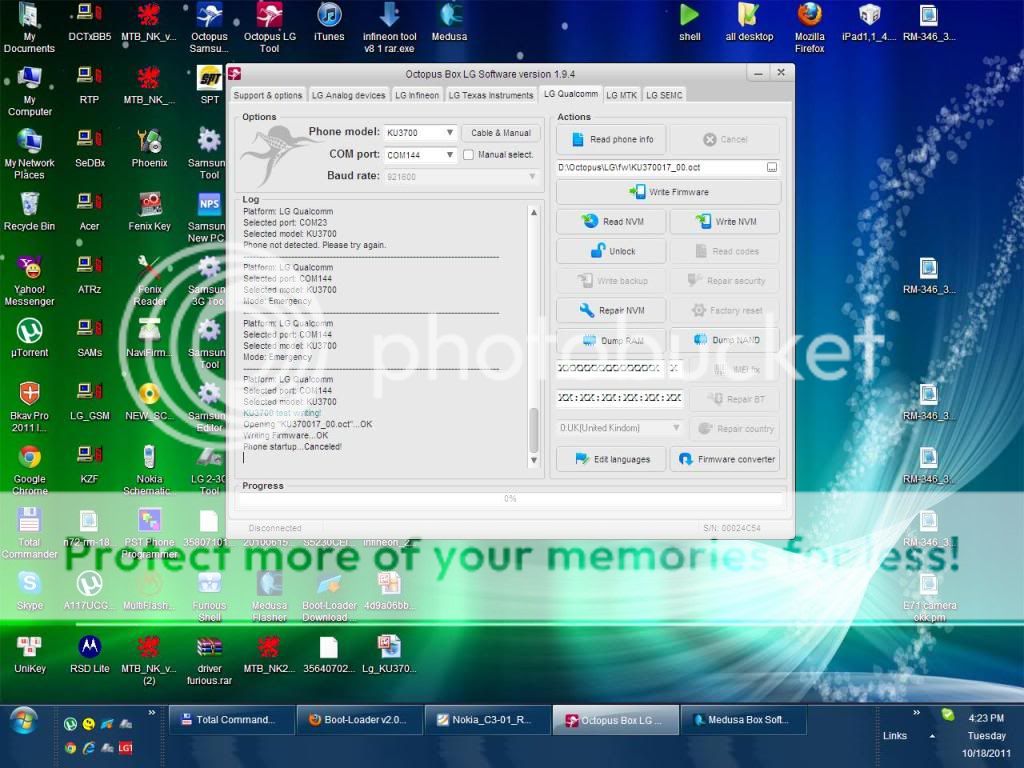1024x768 pixels.
Task: Open the Recycle Bin
Action: click(x=29, y=212)
